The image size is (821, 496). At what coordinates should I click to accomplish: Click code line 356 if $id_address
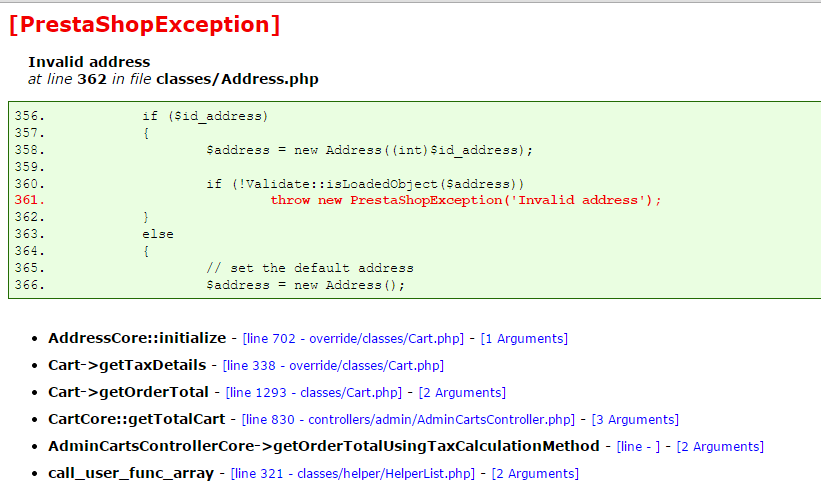point(205,116)
